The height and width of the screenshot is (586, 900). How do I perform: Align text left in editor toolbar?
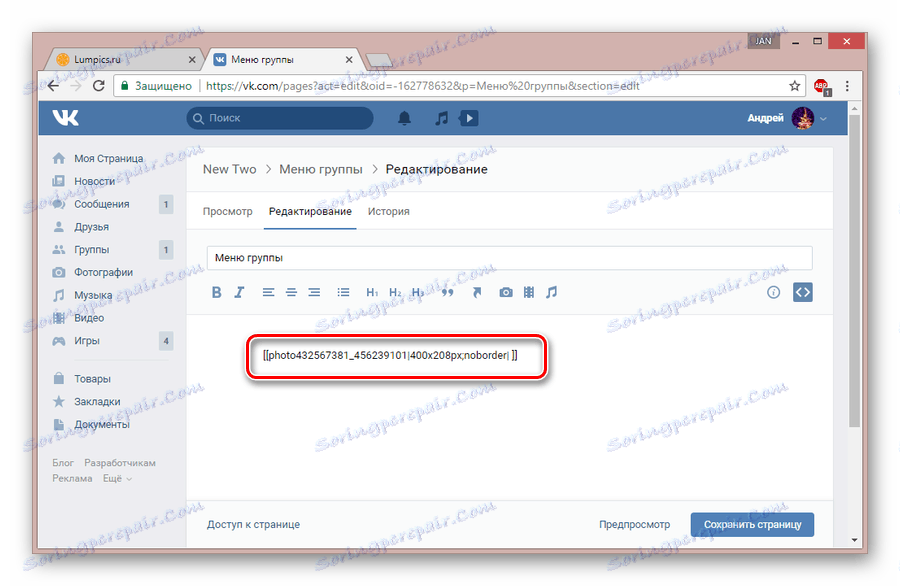[268, 292]
